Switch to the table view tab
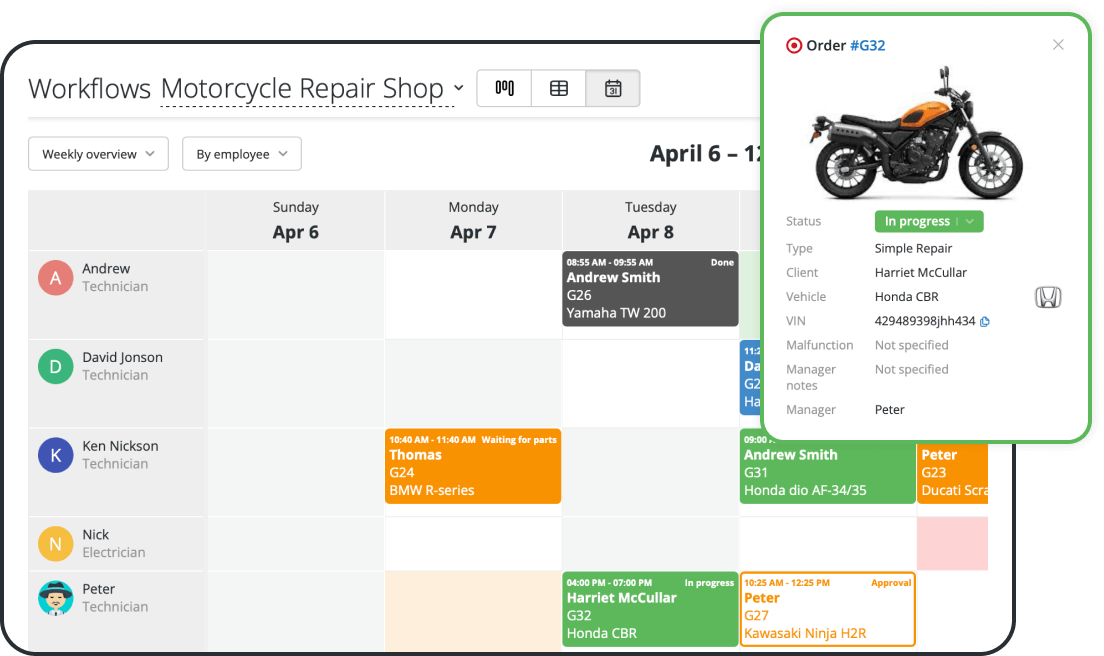 coord(558,88)
